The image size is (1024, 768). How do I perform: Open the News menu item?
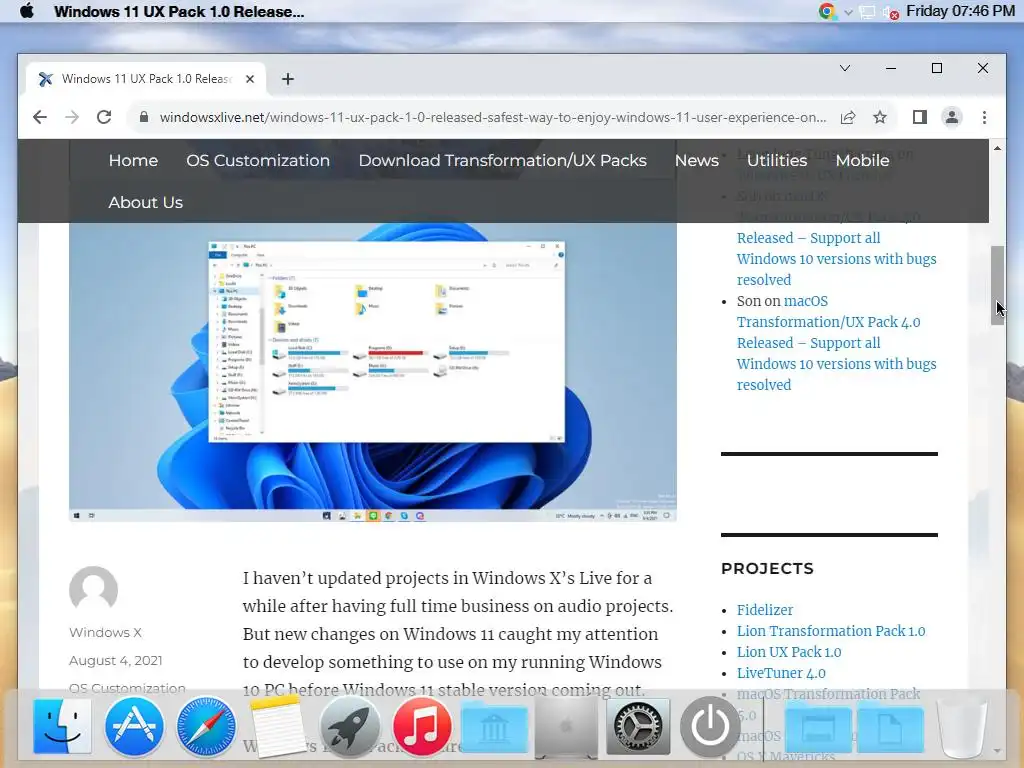click(x=697, y=161)
